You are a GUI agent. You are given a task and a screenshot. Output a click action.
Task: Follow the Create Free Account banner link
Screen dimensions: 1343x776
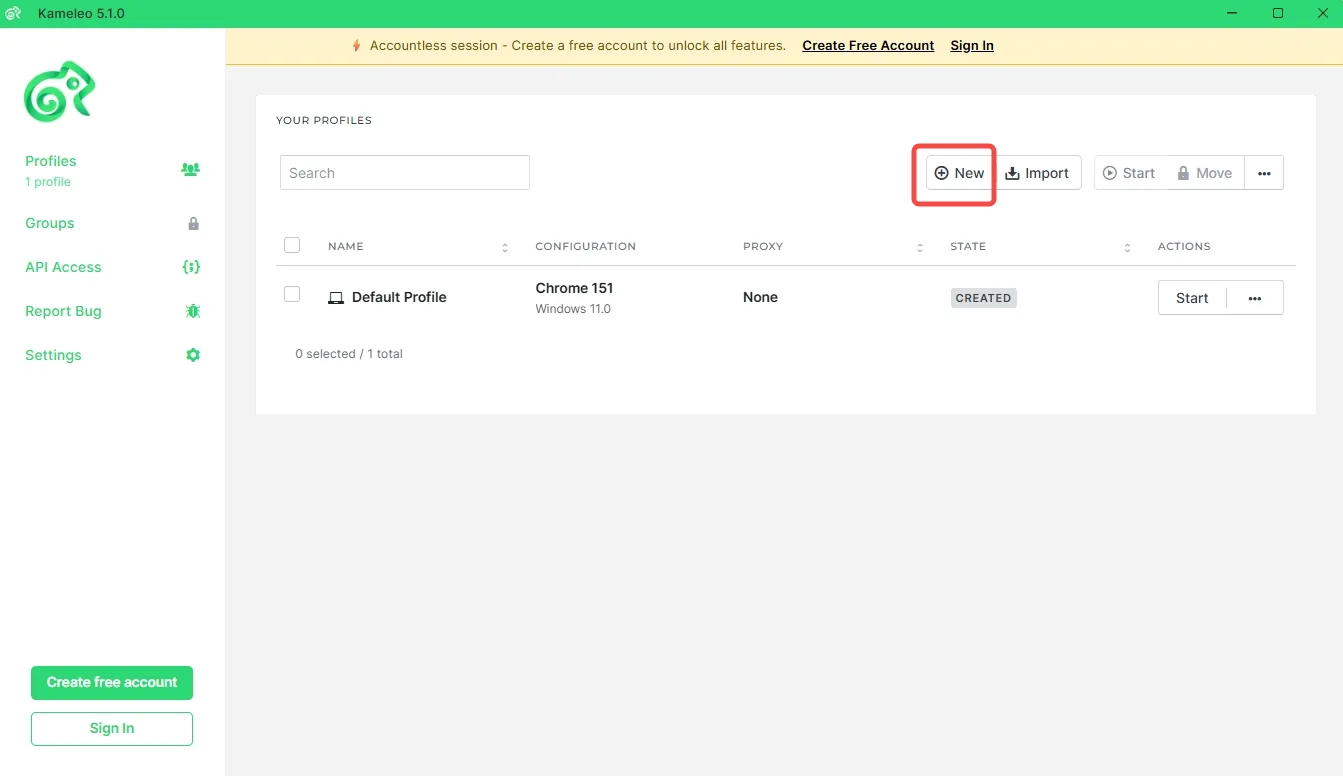(868, 46)
